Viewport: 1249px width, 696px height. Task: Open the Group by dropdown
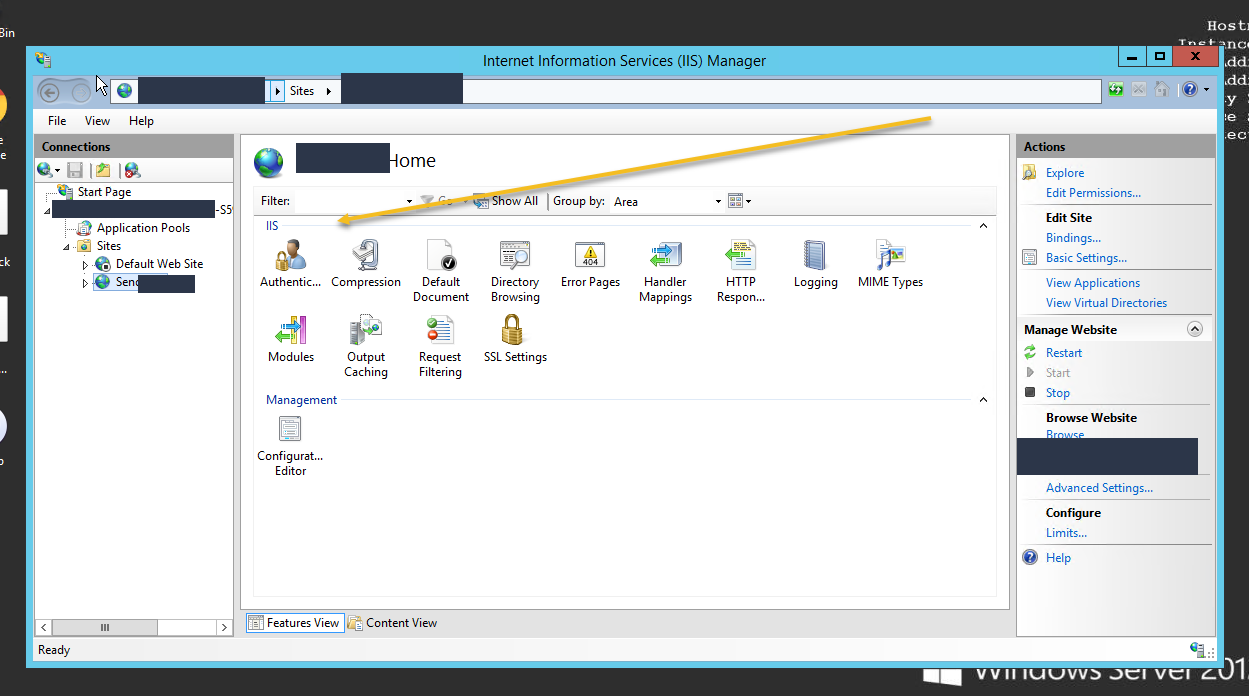click(667, 202)
